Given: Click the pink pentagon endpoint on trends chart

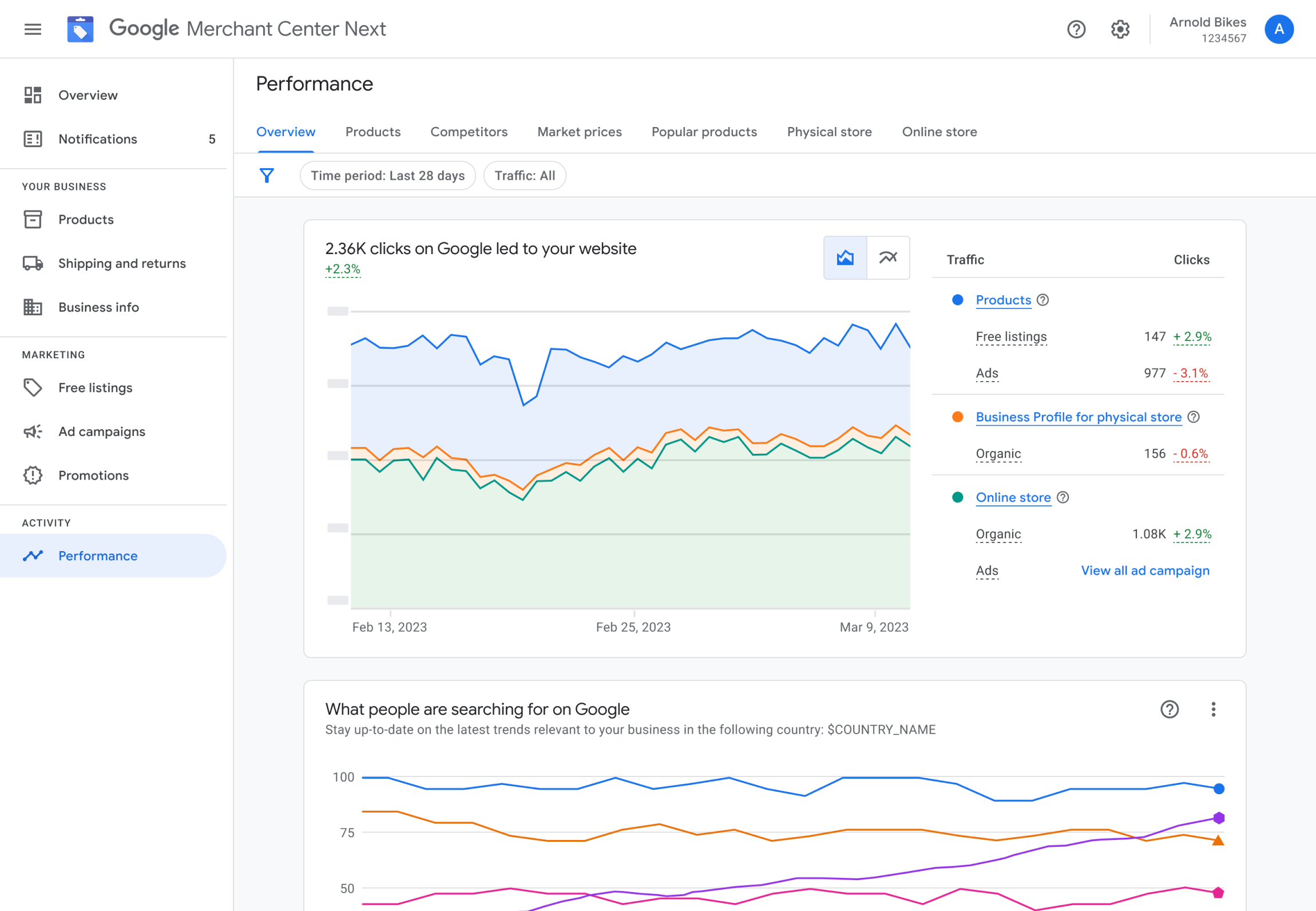Looking at the screenshot, I should 1218,893.
